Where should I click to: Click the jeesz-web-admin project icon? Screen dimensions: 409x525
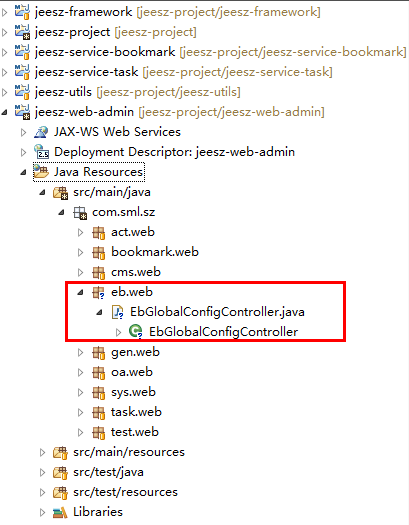22,112
